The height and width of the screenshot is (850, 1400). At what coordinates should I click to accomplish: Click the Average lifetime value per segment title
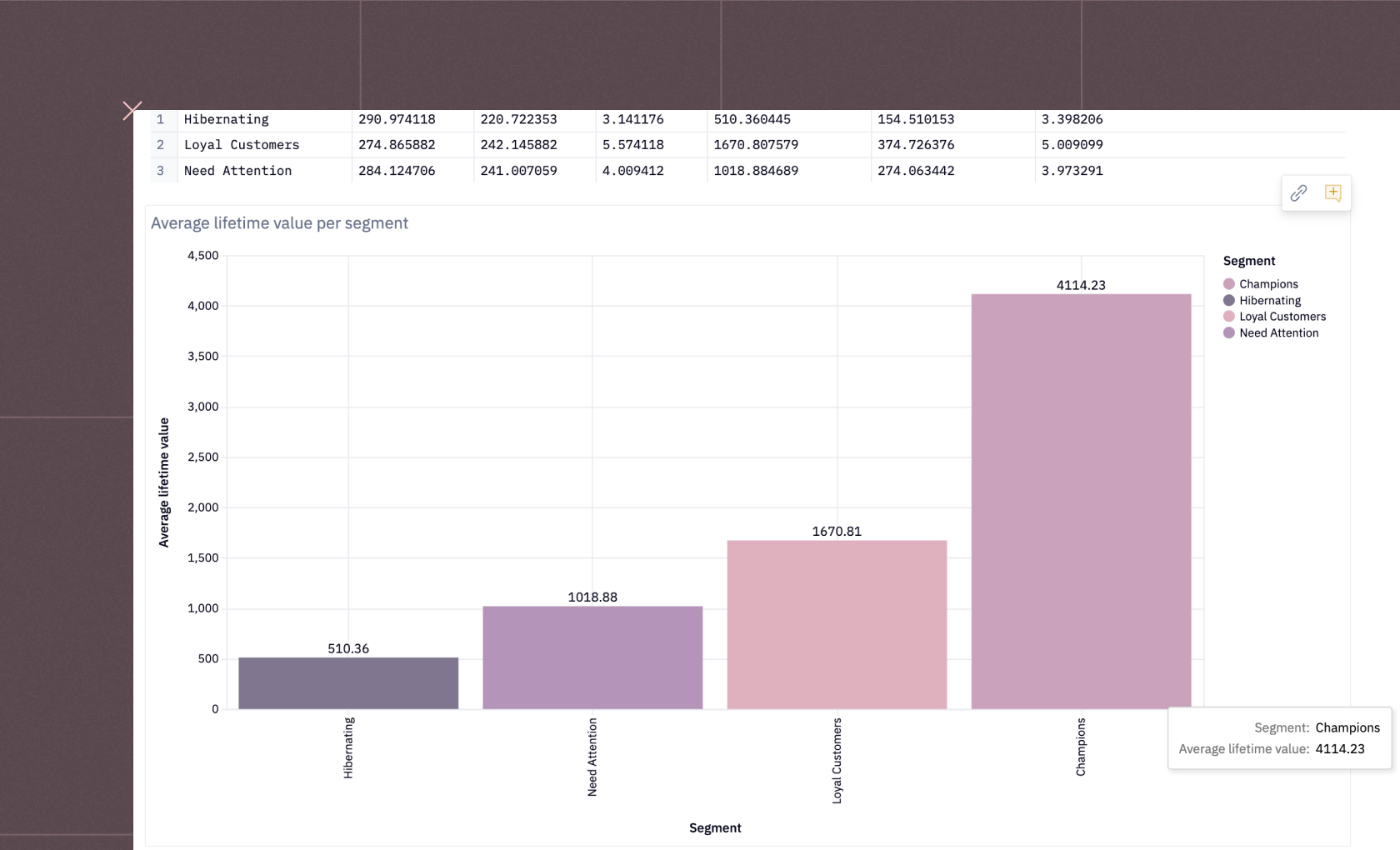[278, 222]
